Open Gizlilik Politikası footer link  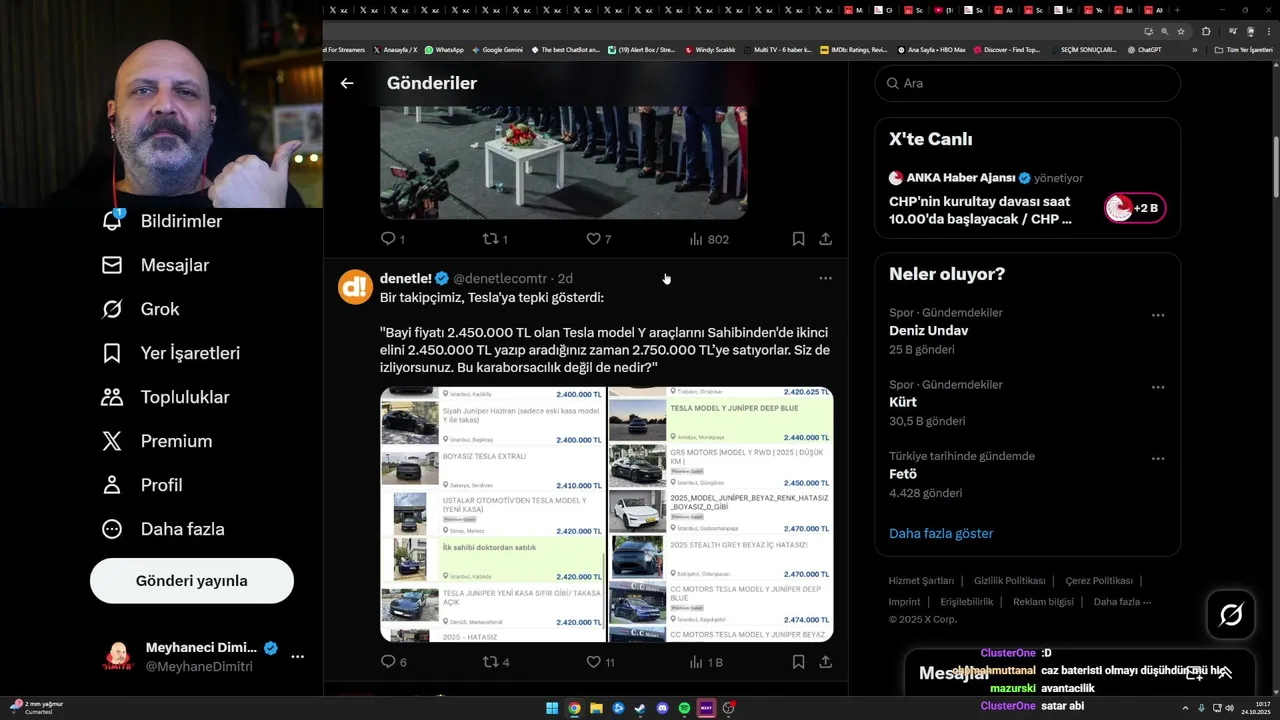1010,581
